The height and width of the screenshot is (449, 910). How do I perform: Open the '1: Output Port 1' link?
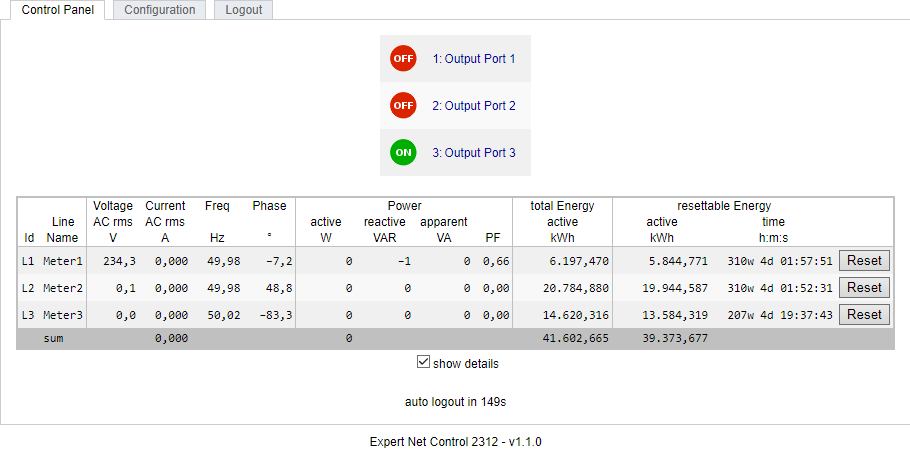(474, 59)
